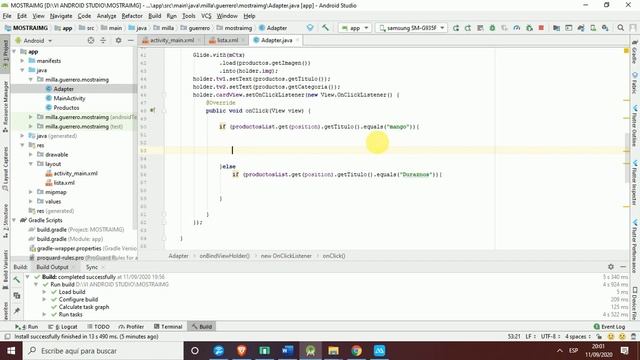Click the Run app toolbar icon
Viewport: 640px width, 360px height.
coord(456,28)
